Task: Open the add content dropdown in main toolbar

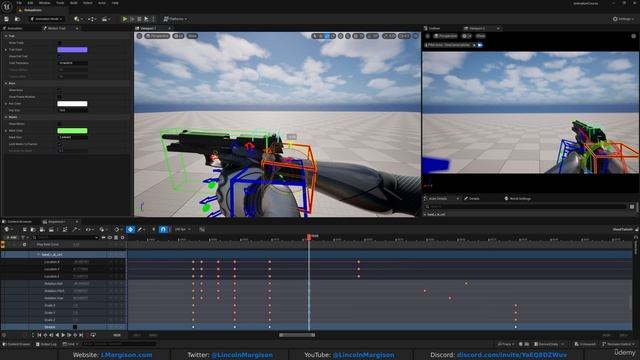Action: tap(78, 19)
